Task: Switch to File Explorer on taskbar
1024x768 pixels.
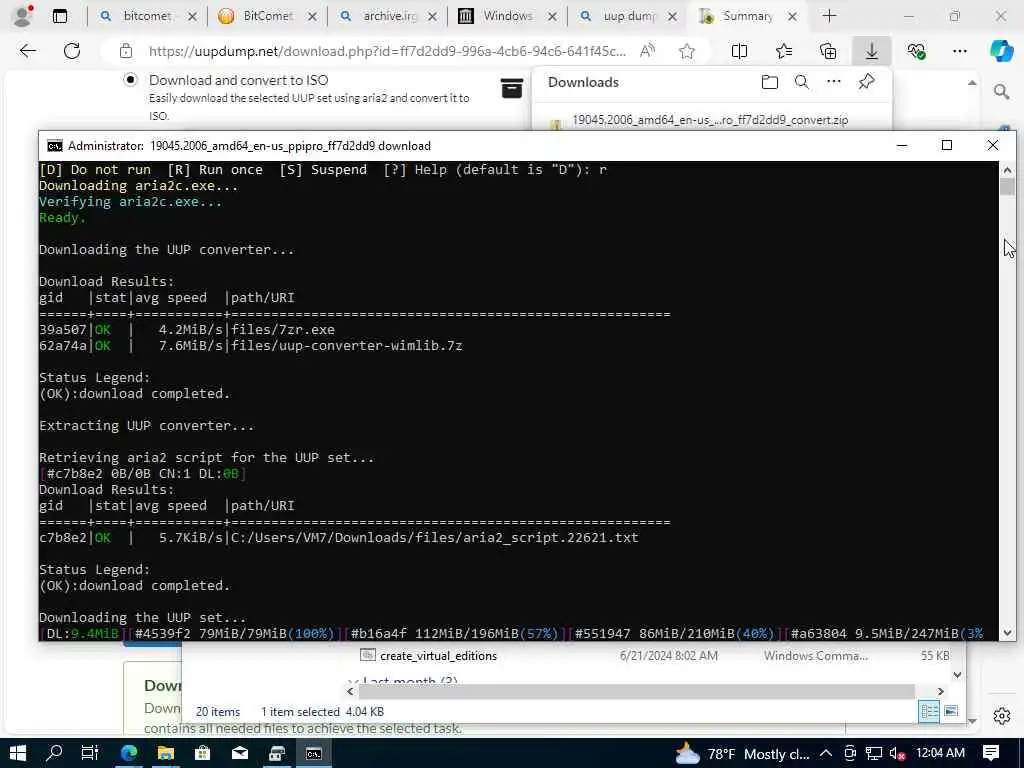Action: click(166, 754)
